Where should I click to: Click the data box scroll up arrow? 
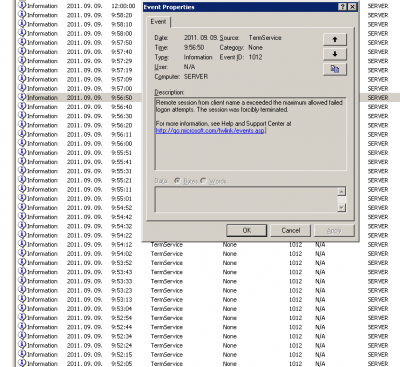(x=341, y=191)
